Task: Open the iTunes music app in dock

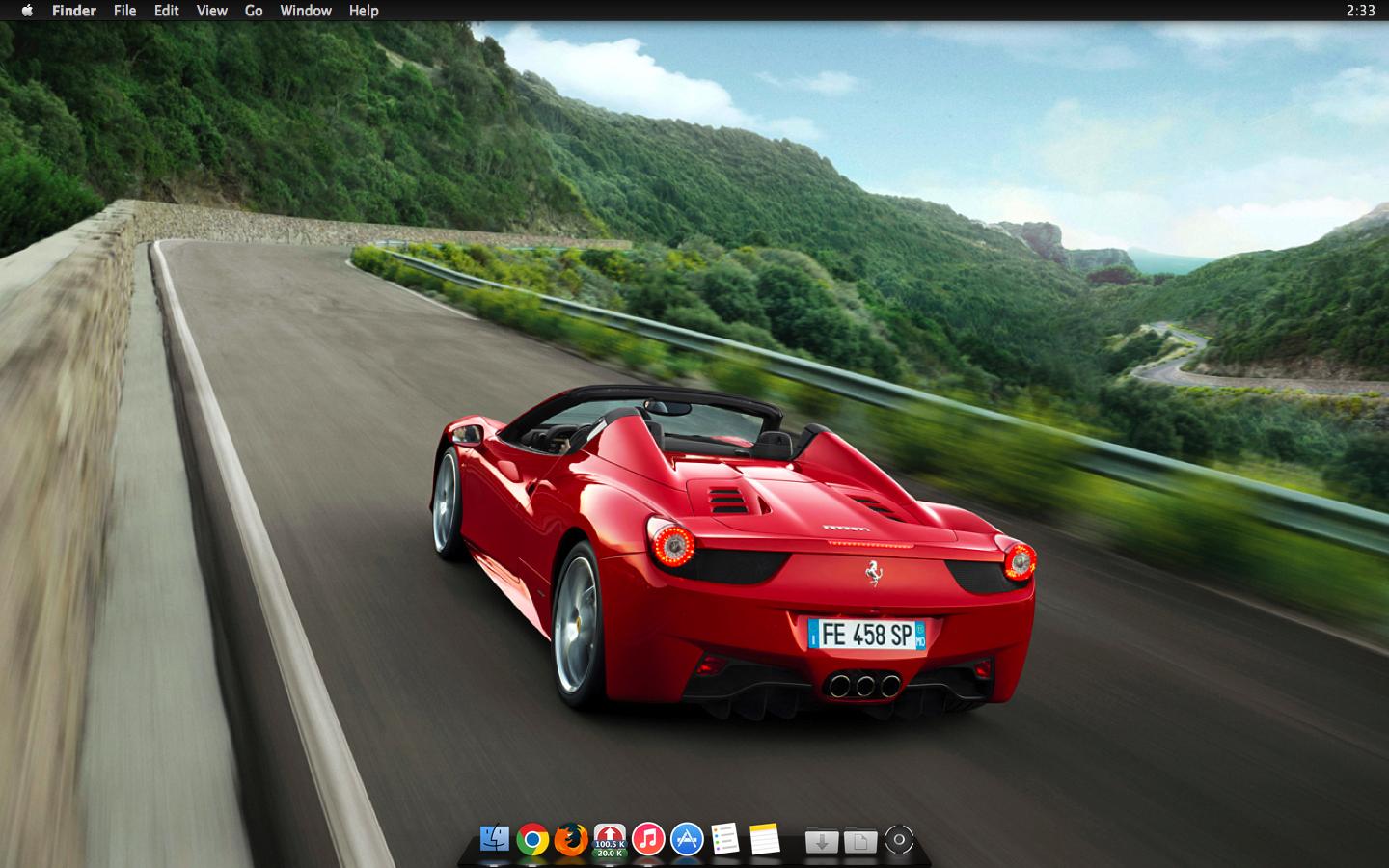Action: (x=648, y=839)
